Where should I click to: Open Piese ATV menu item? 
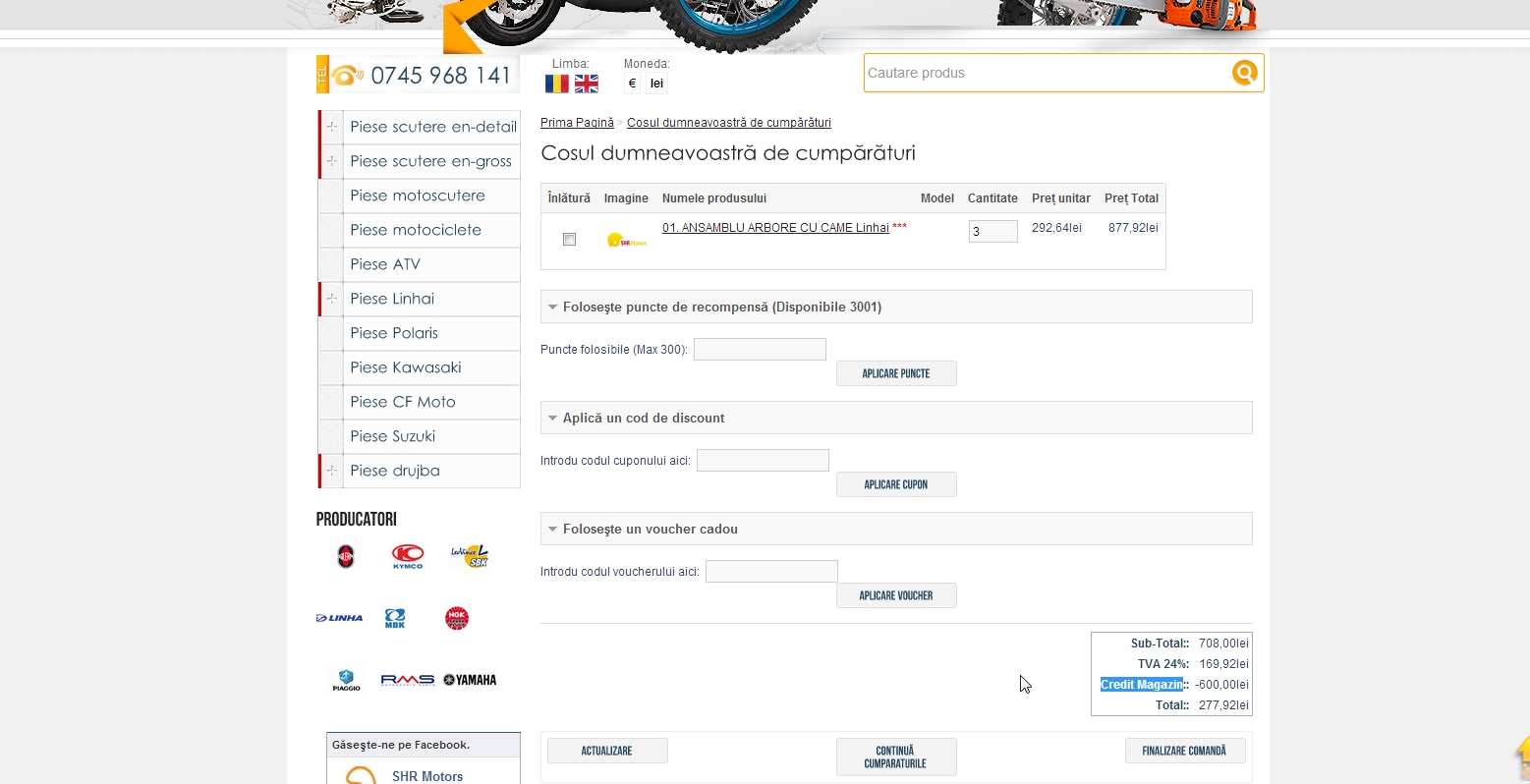pos(385,264)
